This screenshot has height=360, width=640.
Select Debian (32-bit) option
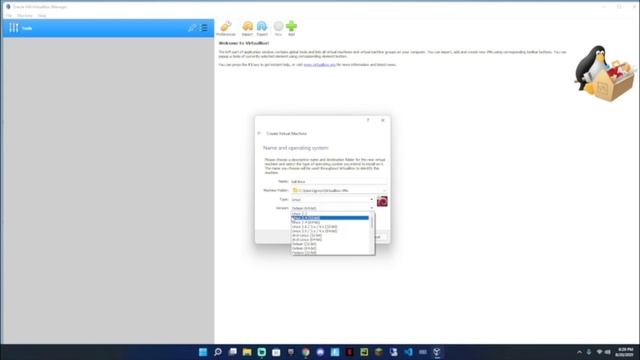pyautogui.click(x=330, y=244)
